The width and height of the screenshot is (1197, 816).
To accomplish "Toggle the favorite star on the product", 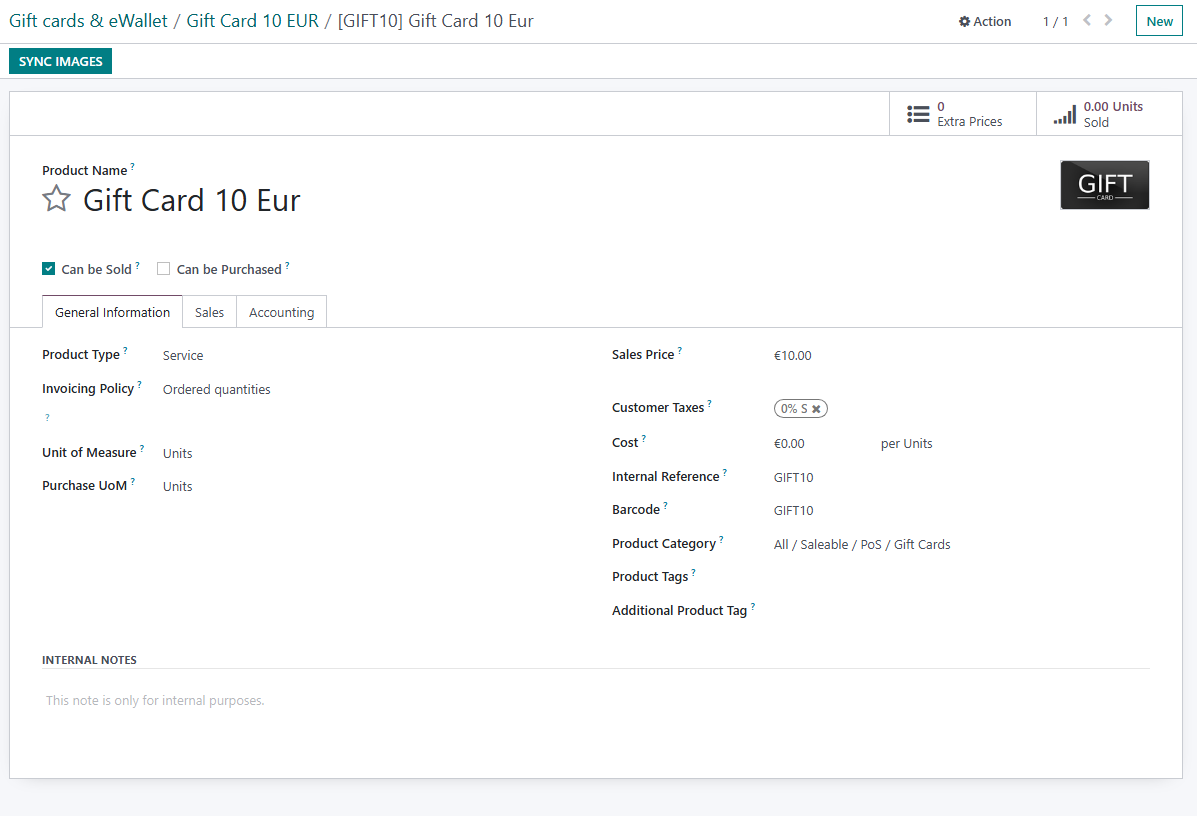I will (56, 198).
